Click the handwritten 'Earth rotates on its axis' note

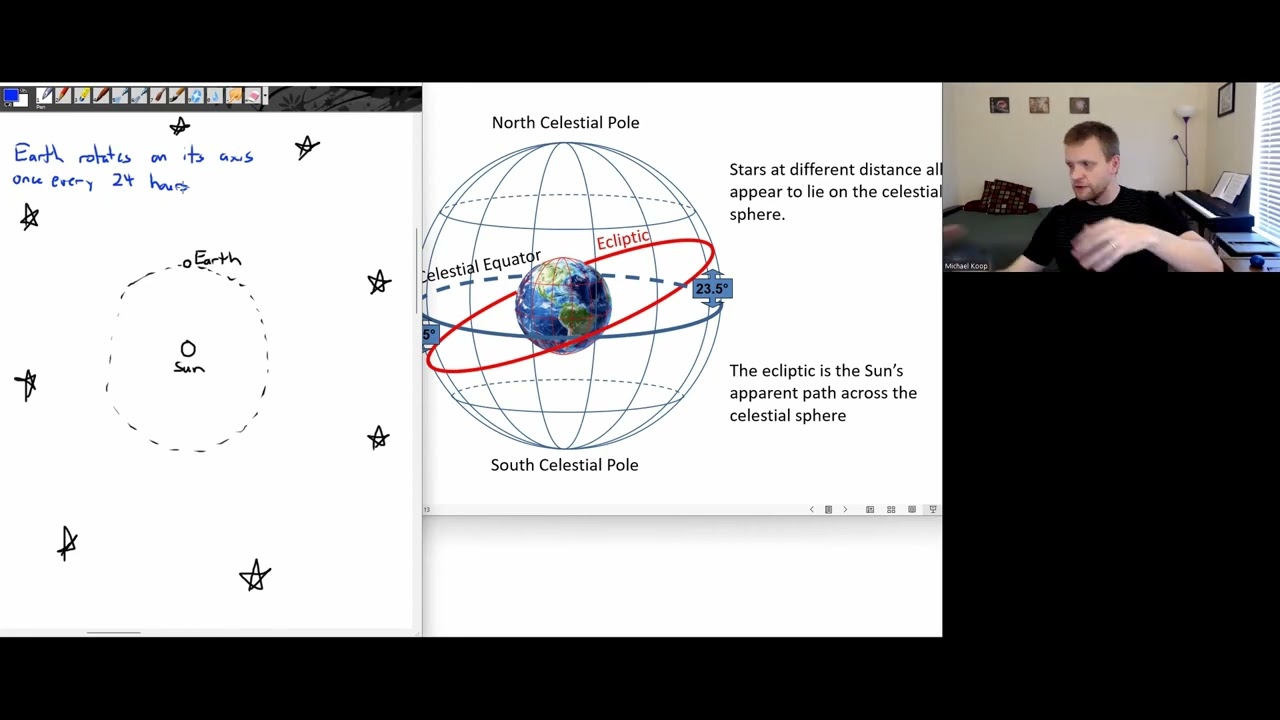pos(133,167)
